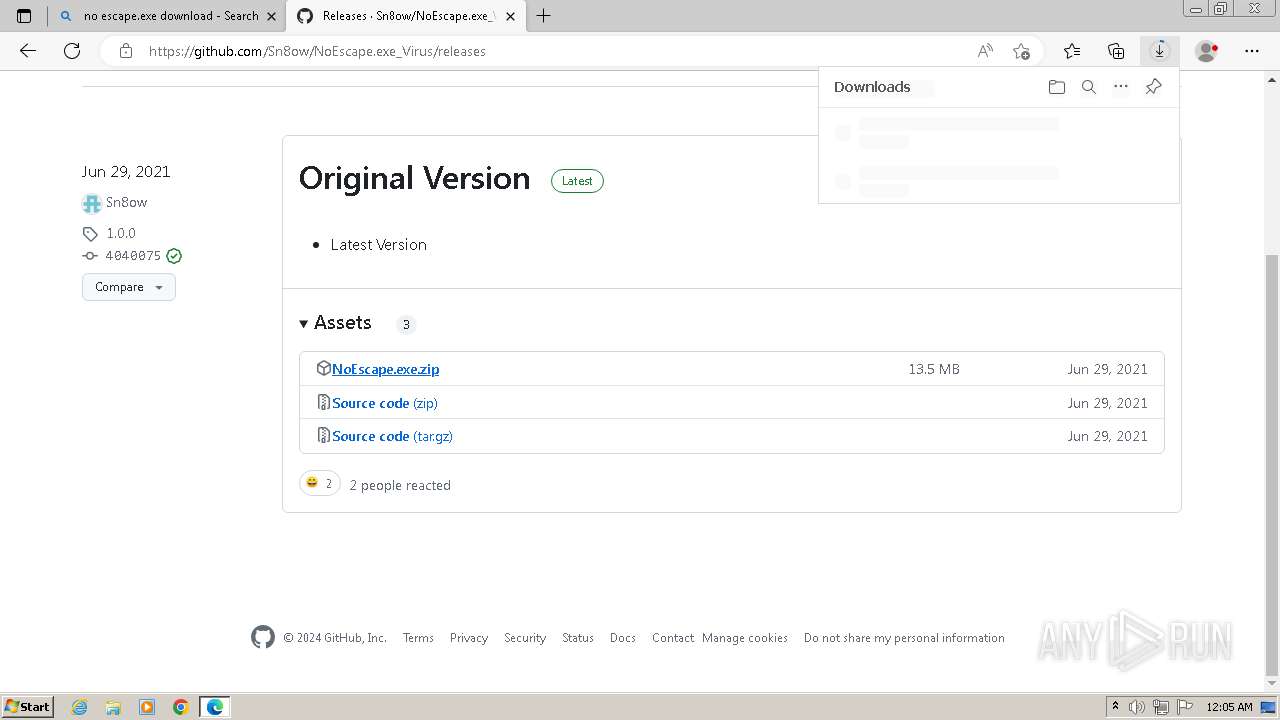The image size is (1280, 720).
Task: Download Source code (zip)
Action: click(x=385, y=403)
